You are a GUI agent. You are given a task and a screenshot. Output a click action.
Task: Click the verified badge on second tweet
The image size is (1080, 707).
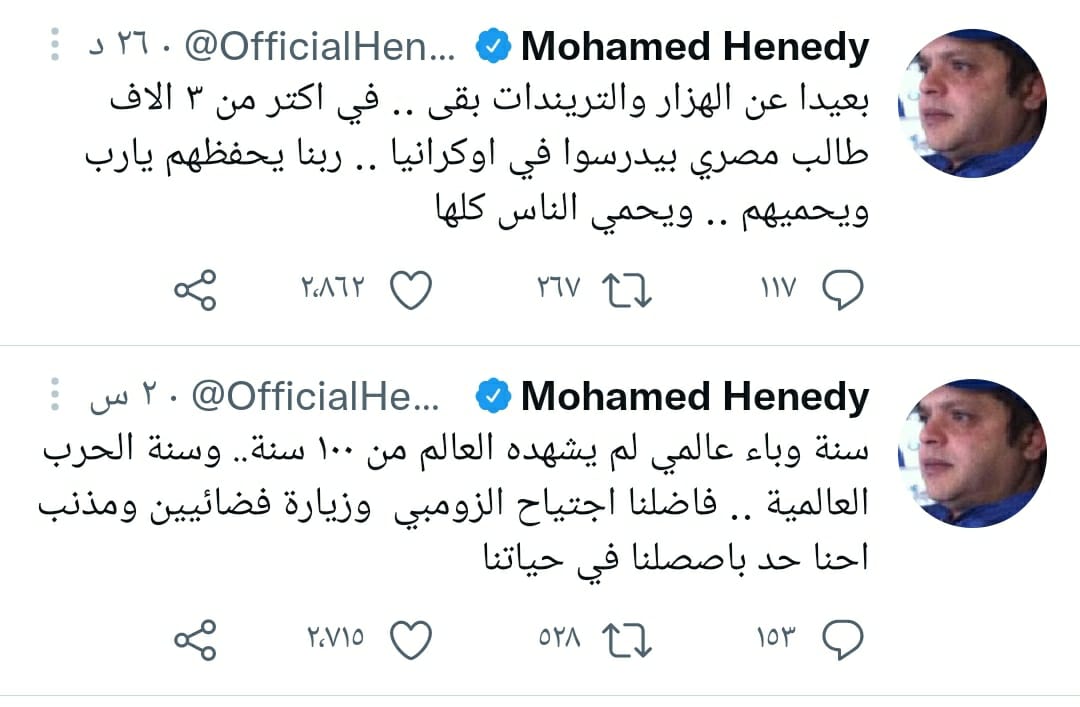coord(492,397)
